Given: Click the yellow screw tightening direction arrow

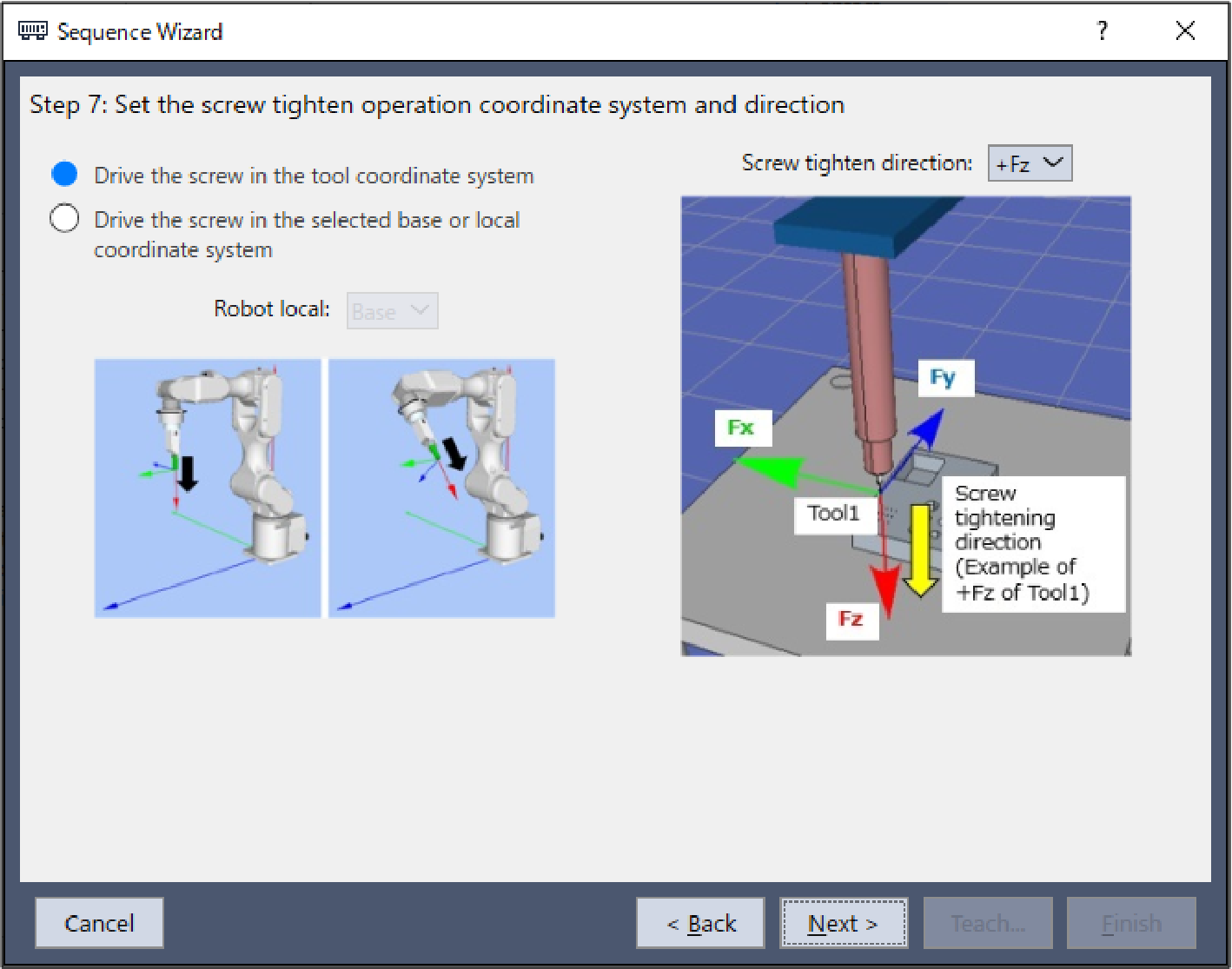Looking at the screenshot, I should pos(919,550).
